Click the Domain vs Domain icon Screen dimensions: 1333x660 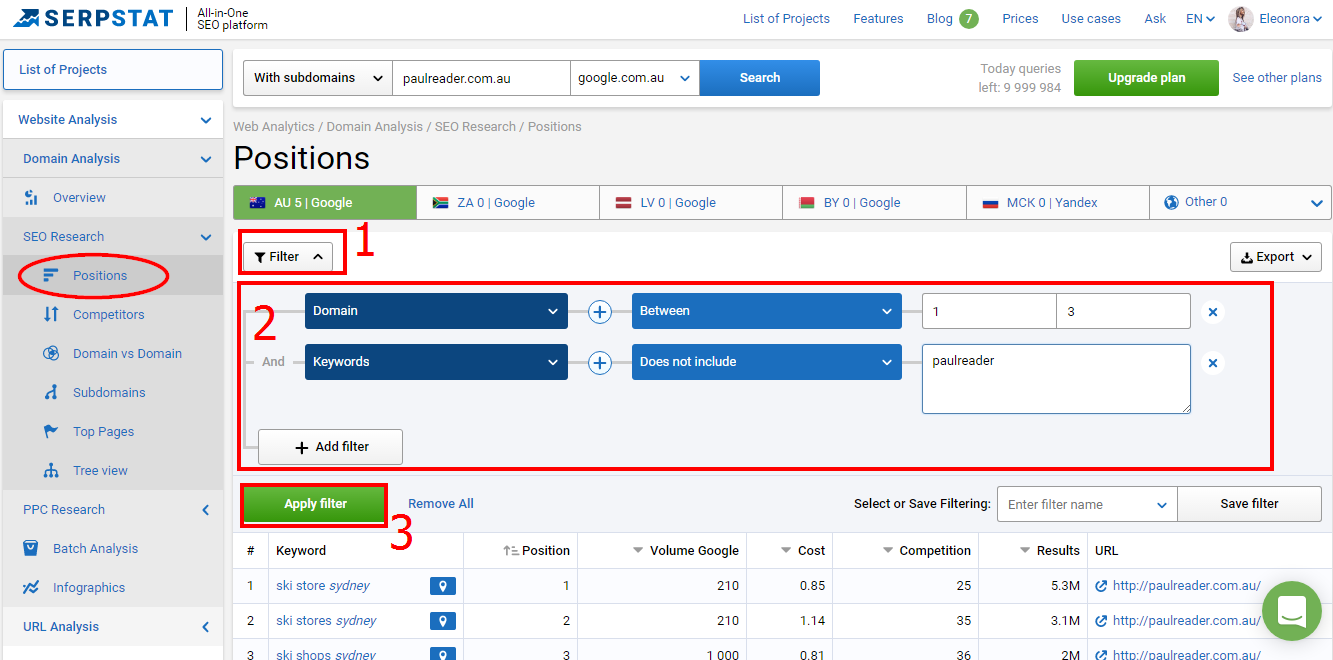coord(51,353)
